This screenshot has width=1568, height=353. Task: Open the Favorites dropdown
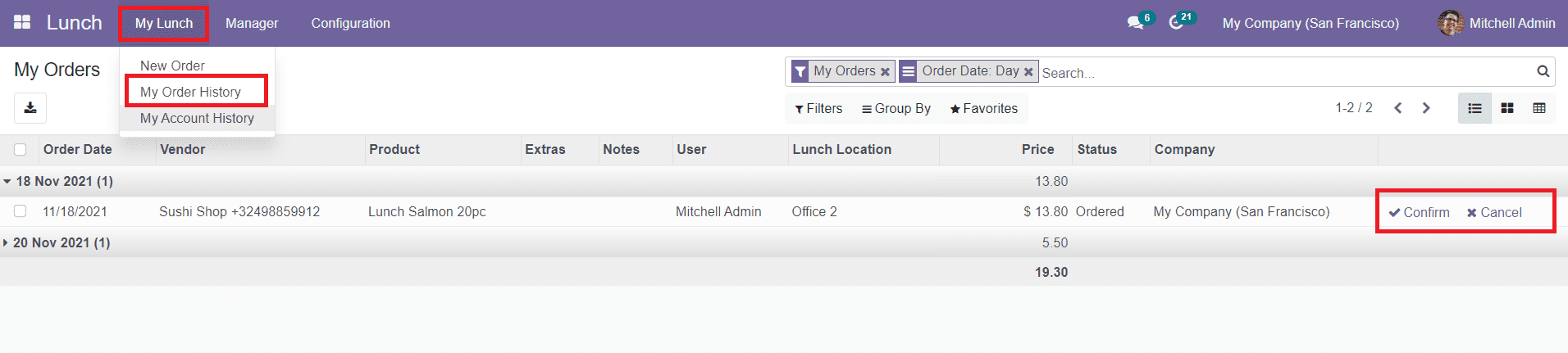[x=984, y=108]
